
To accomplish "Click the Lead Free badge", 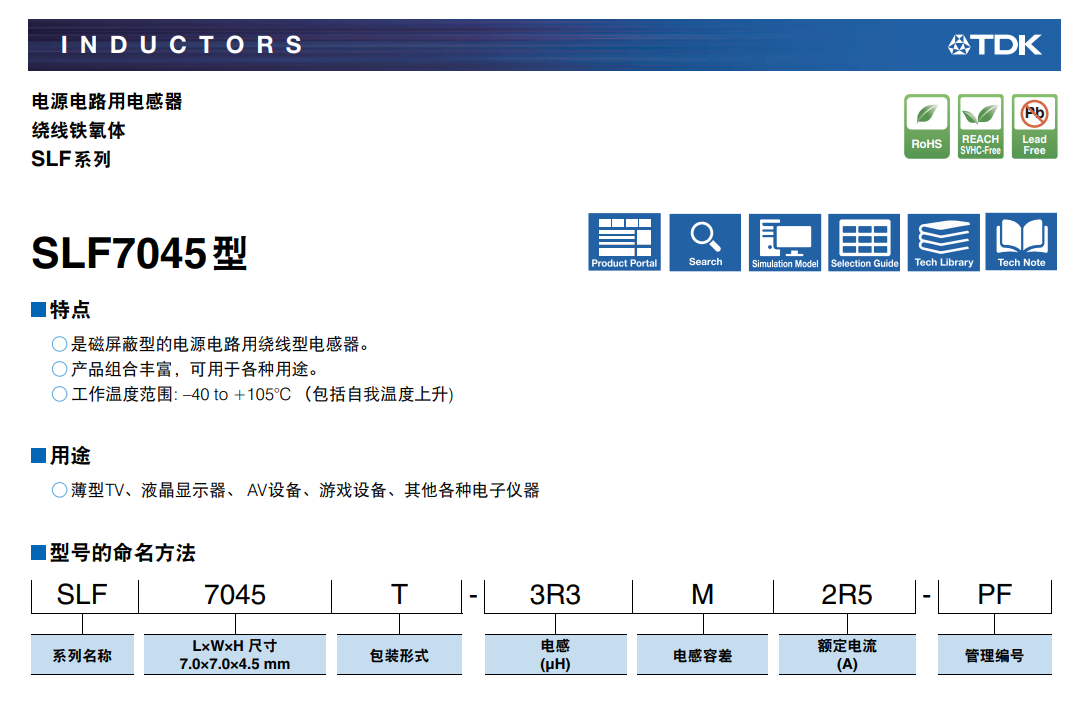I will (x=1035, y=127).
